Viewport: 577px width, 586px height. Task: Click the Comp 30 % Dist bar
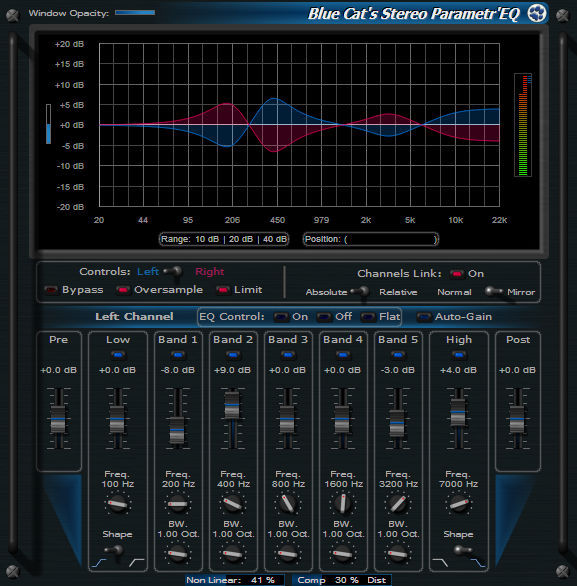click(342, 580)
